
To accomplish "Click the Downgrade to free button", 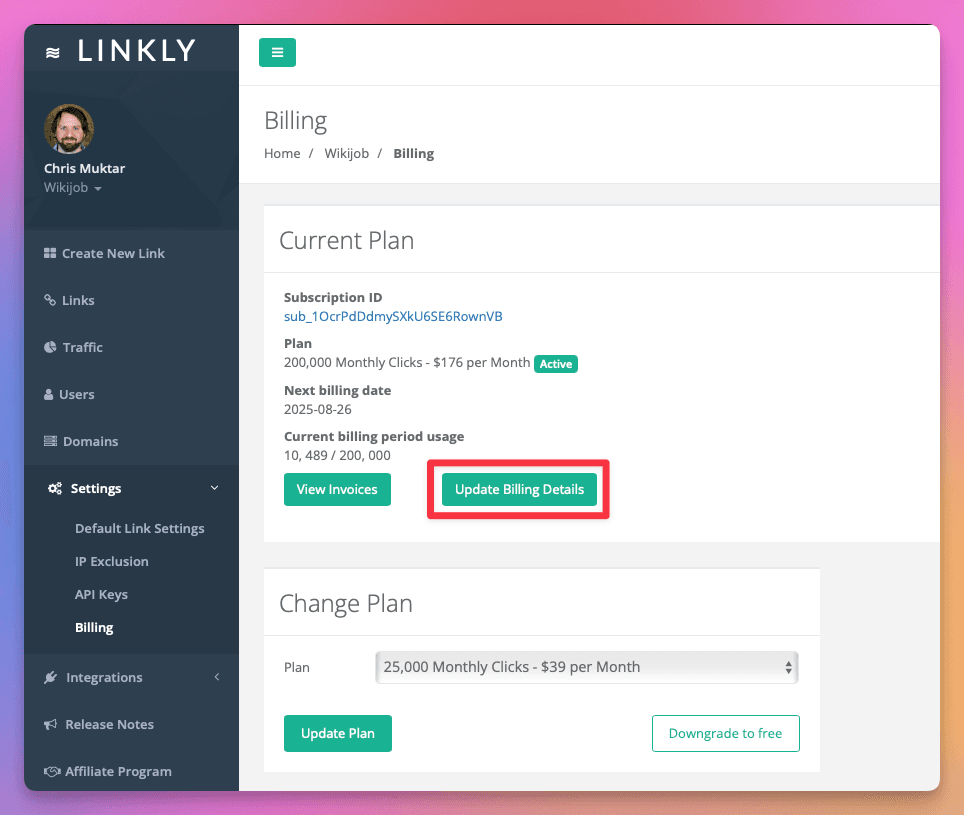I will pos(725,733).
